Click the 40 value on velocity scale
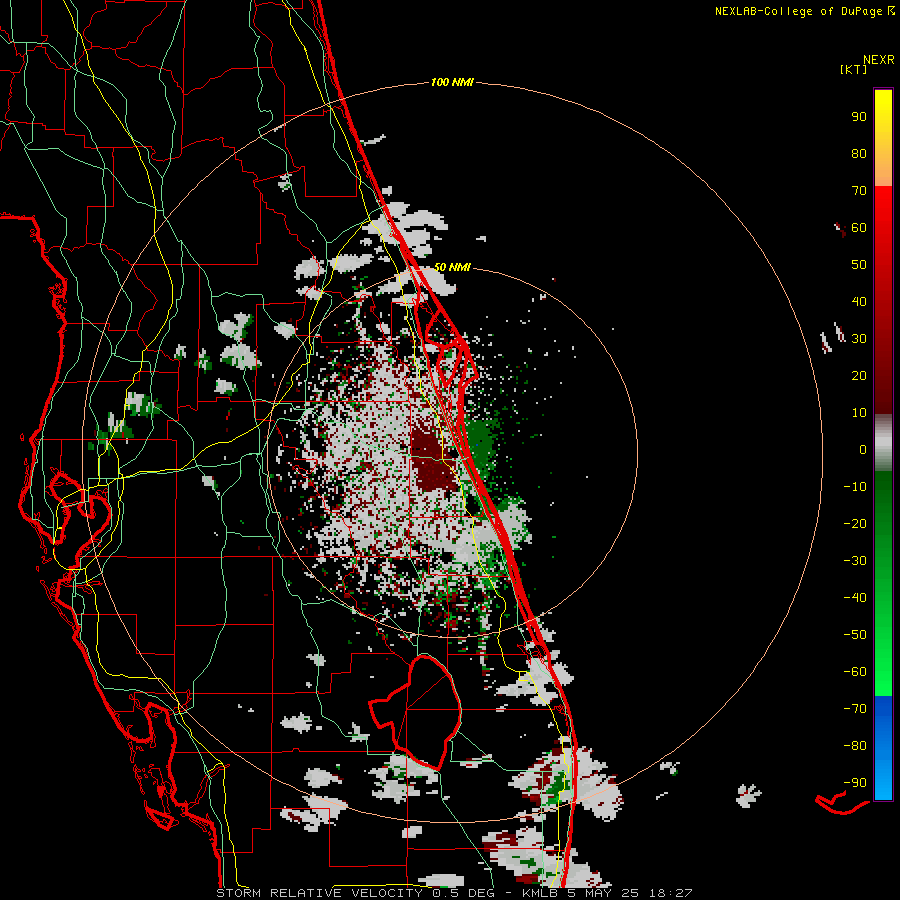Screen dimensions: 900x900 coord(859,302)
